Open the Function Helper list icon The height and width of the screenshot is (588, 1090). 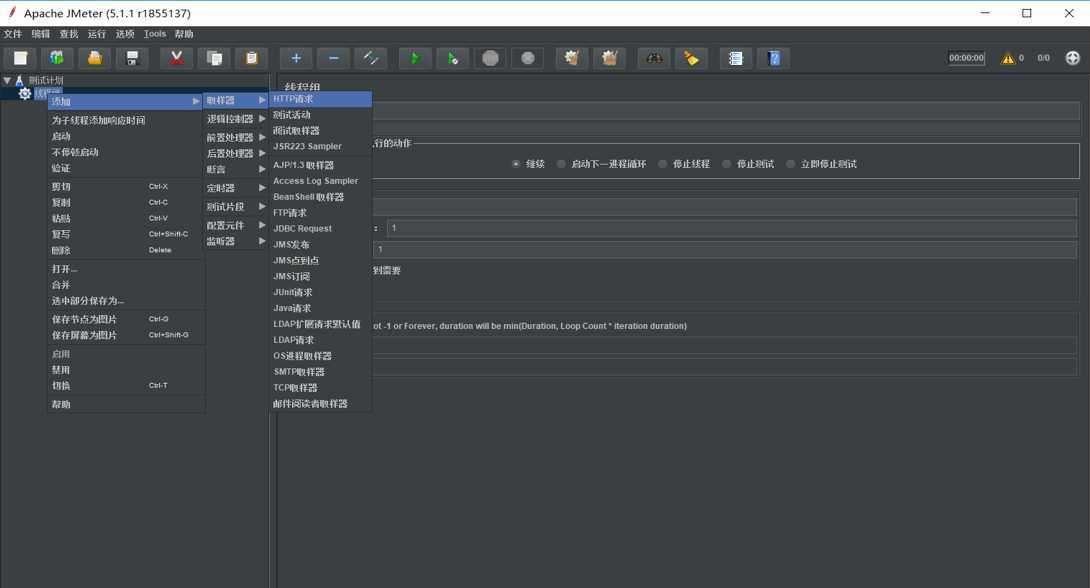point(735,58)
